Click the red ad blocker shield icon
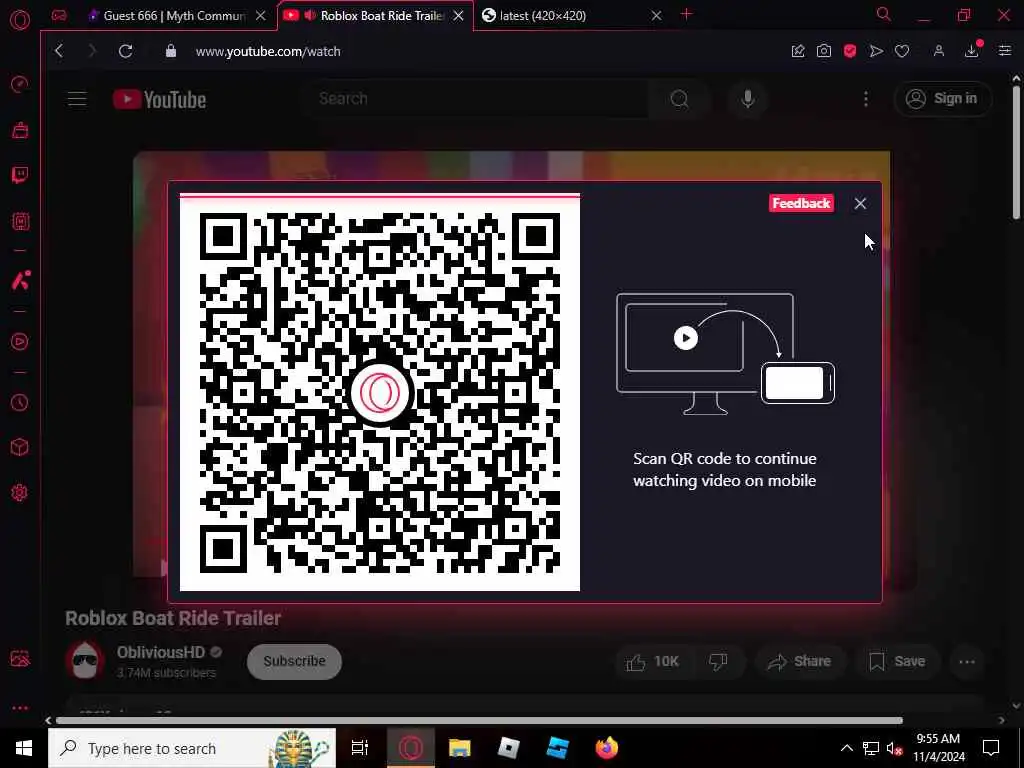 tap(850, 51)
